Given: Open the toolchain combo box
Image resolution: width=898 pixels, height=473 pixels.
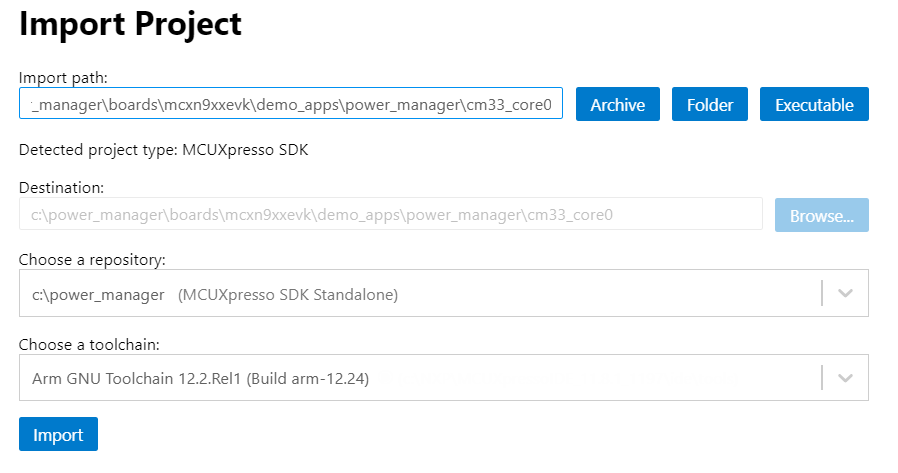Looking at the screenshot, I should (420, 378).
